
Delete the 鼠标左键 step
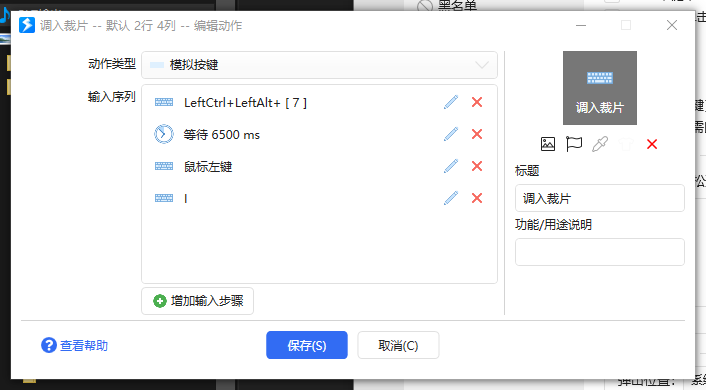pyautogui.click(x=477, y=166)
